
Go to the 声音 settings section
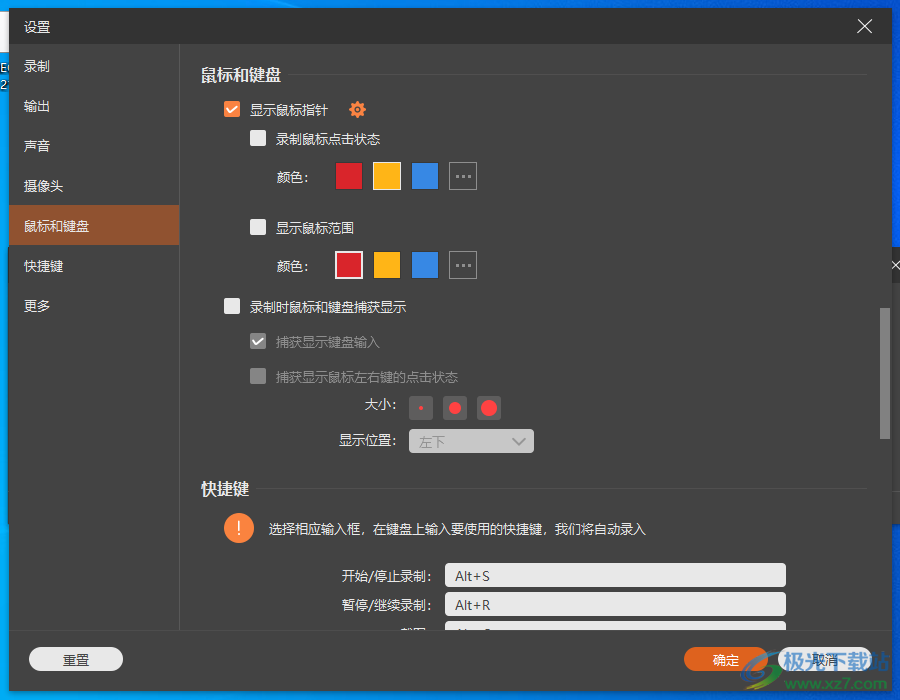point(94,146)
